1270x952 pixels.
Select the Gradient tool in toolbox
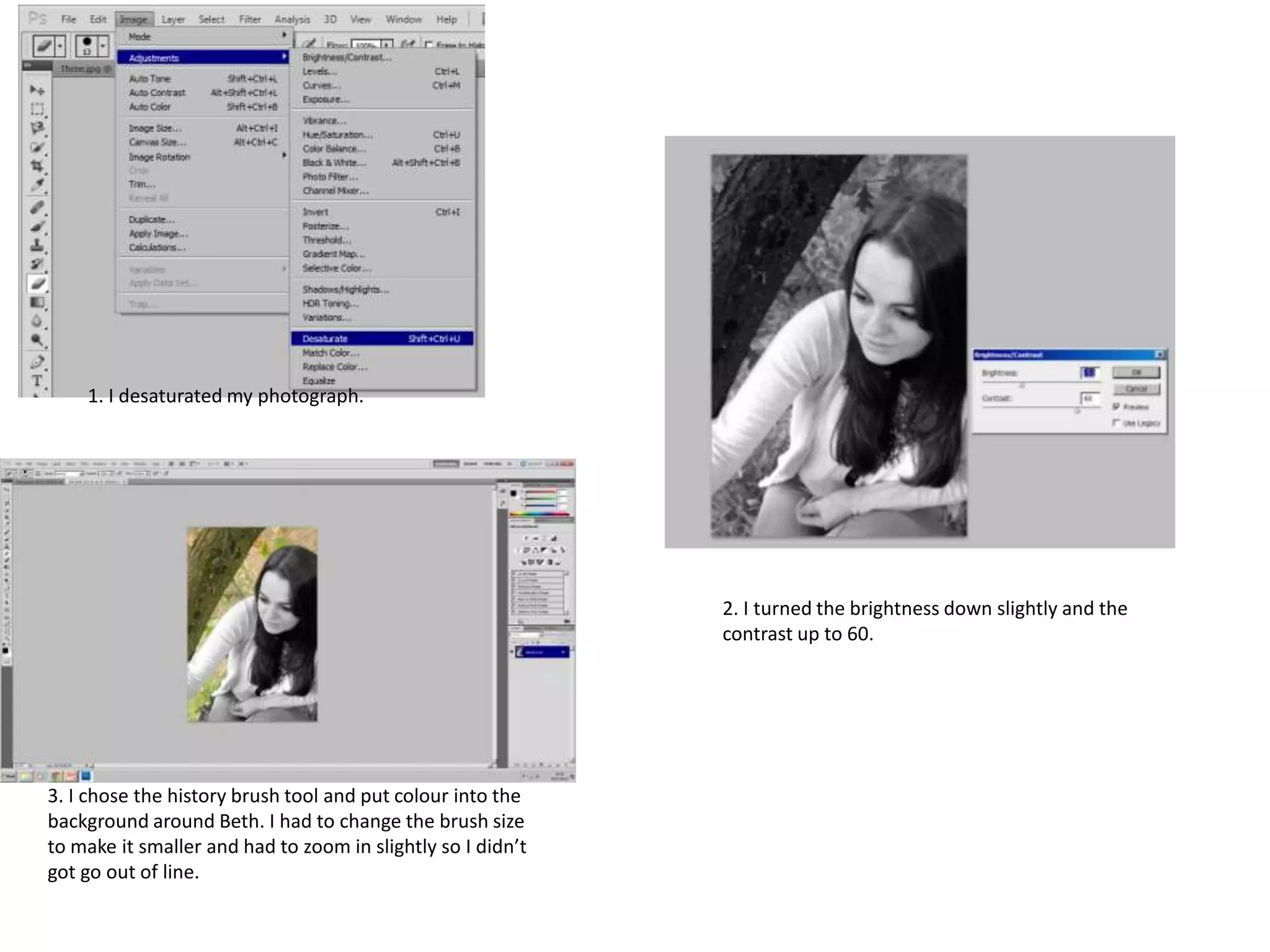coord(37,302)
